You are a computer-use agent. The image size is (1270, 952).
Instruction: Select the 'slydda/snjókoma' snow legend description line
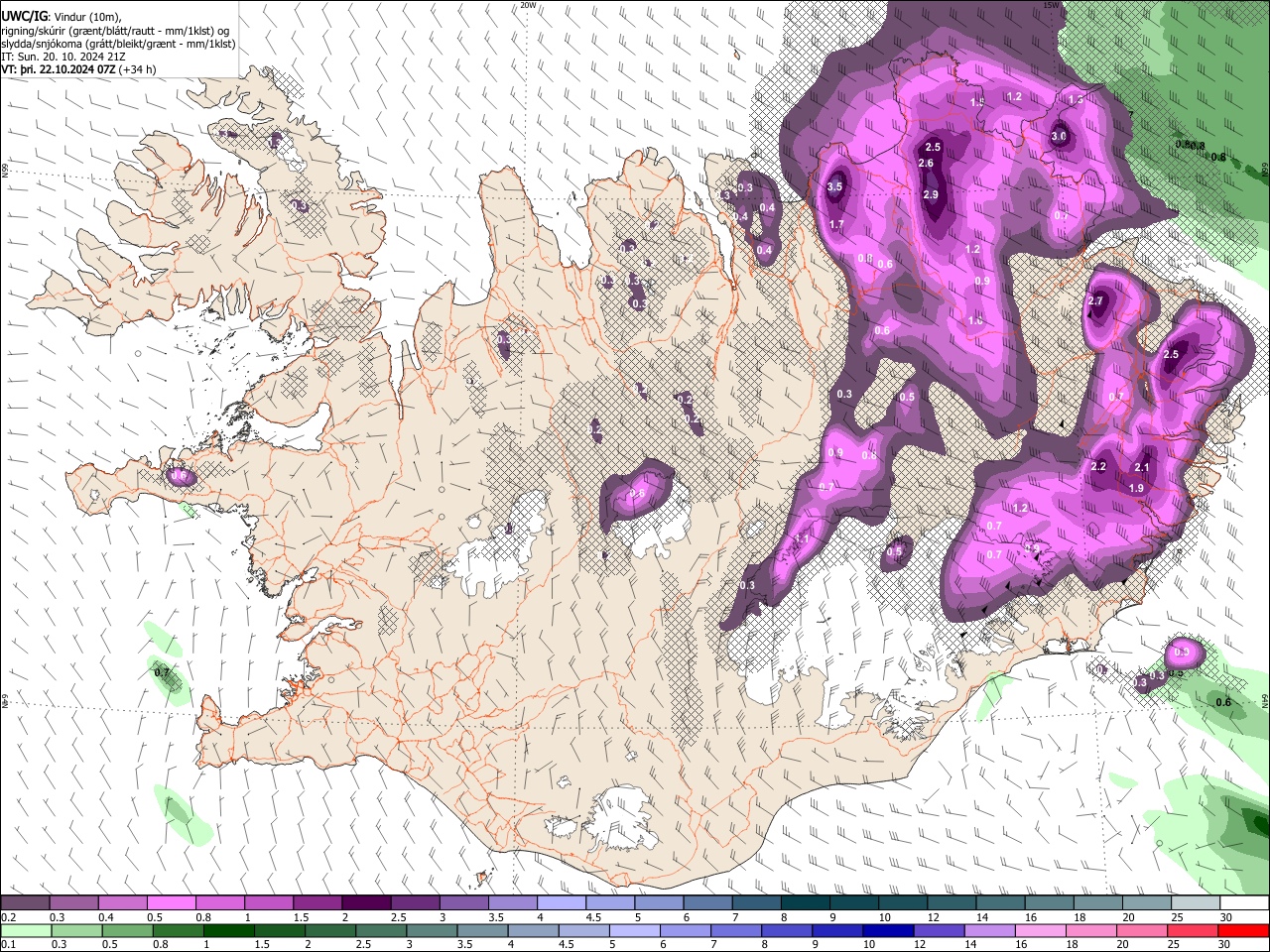point(118,45)
